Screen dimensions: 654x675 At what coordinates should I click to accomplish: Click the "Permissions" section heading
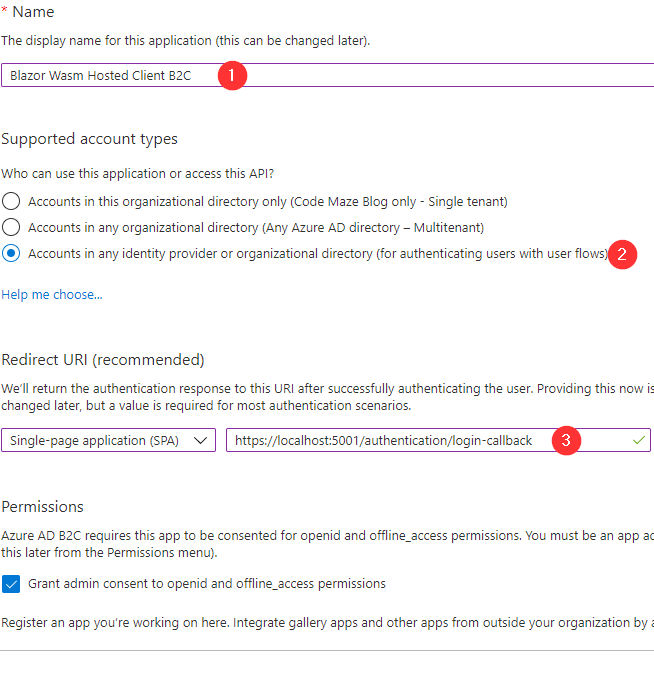click(42, 507)
